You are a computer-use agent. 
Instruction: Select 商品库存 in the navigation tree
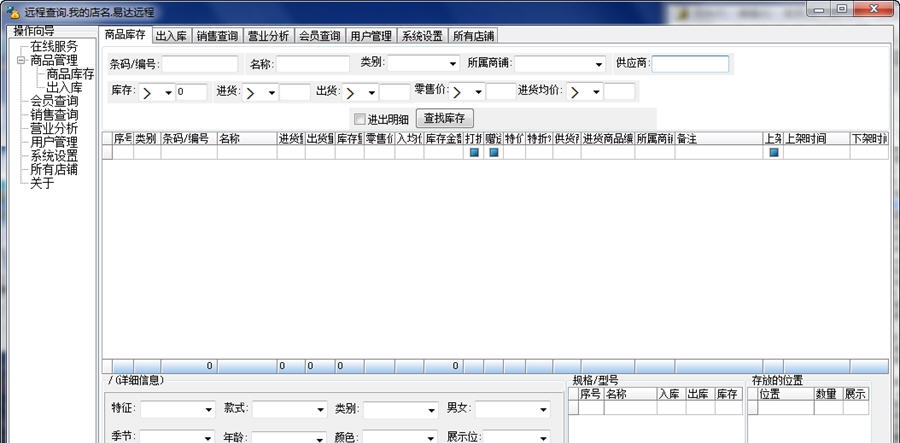point(70,74)
